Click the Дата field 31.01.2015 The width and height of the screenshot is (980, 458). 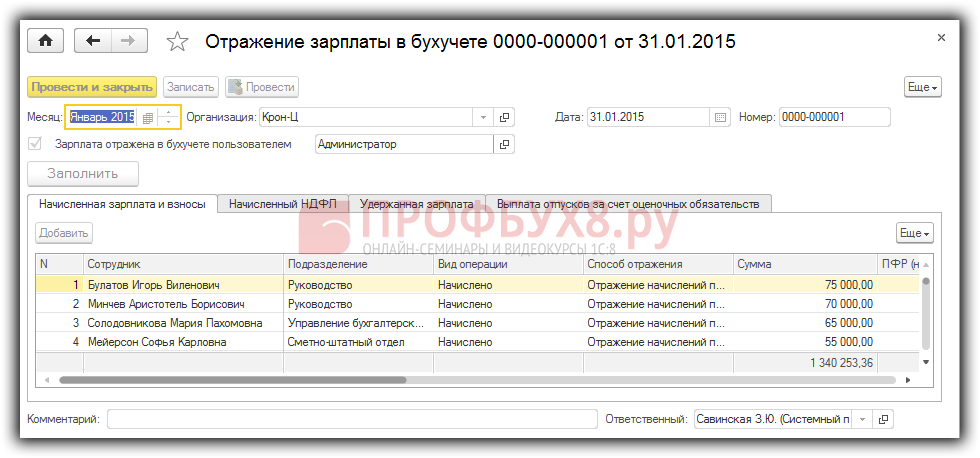point(648,117)
